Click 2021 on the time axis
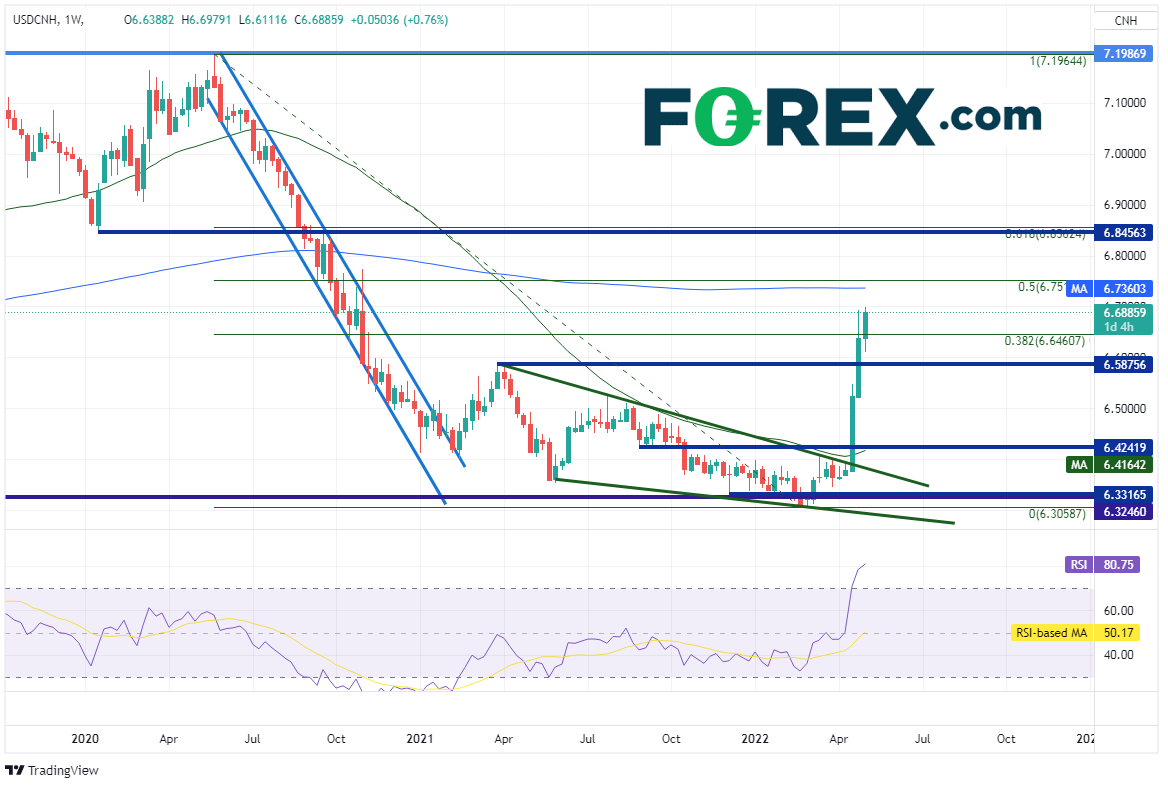Screen dimensions: 1168x788 pos(420,738)
